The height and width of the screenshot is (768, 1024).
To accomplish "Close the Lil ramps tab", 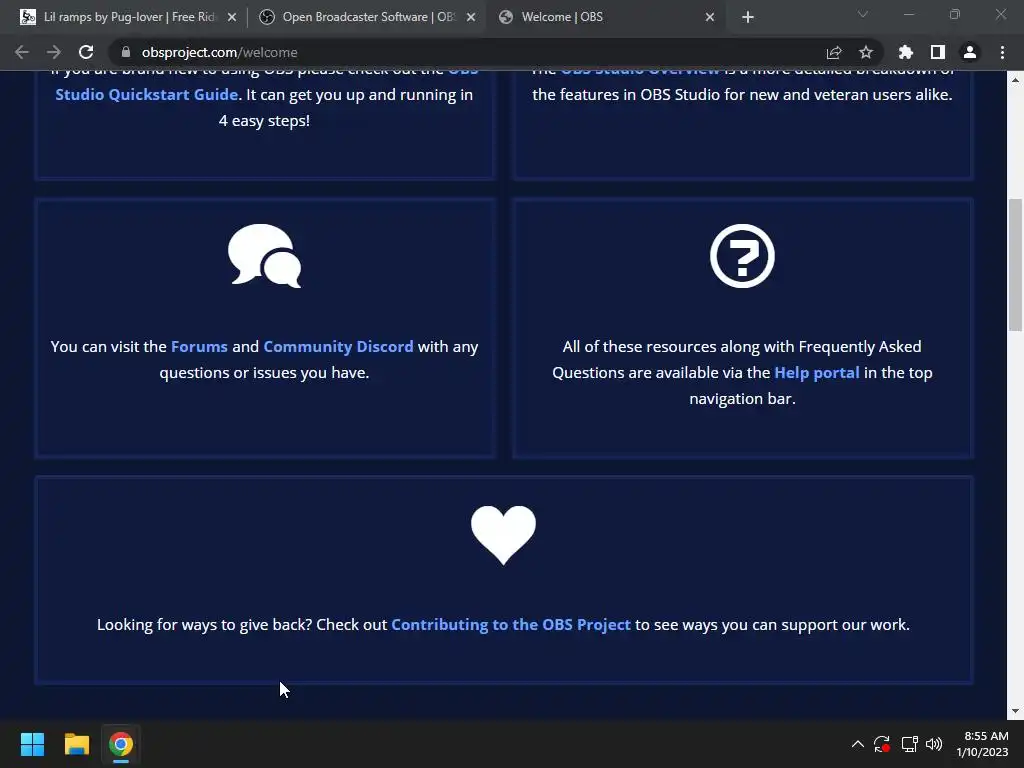I will point(232,18).
